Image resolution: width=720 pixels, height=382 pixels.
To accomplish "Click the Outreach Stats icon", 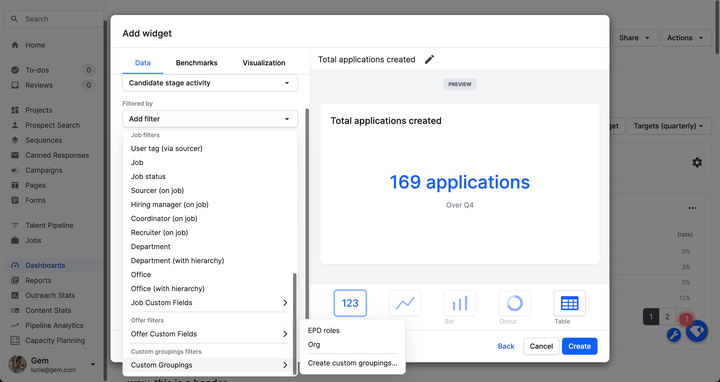I will [15, 295].
